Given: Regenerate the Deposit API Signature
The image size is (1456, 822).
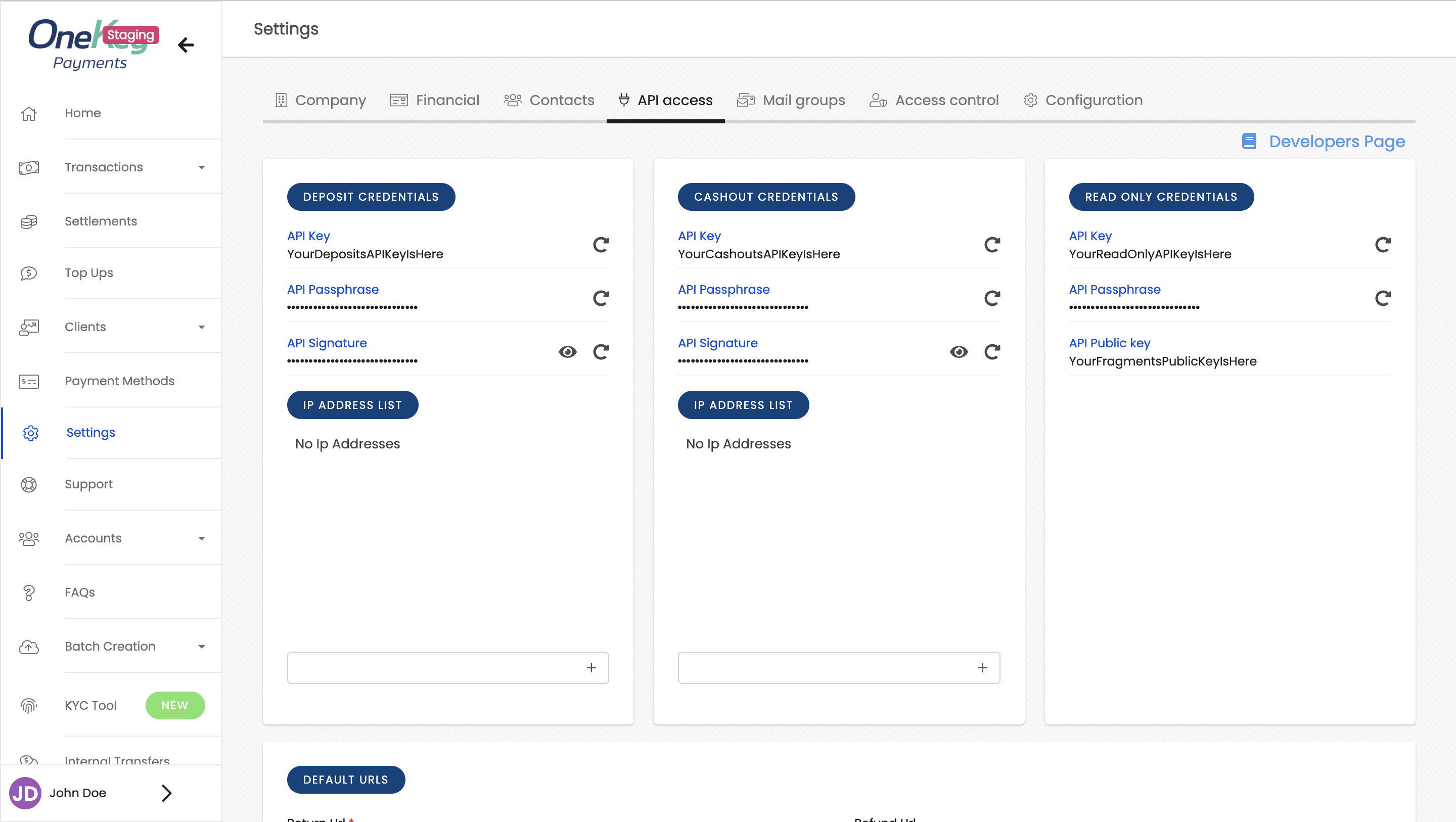Looking at the screenshot, I should point(600,352).
